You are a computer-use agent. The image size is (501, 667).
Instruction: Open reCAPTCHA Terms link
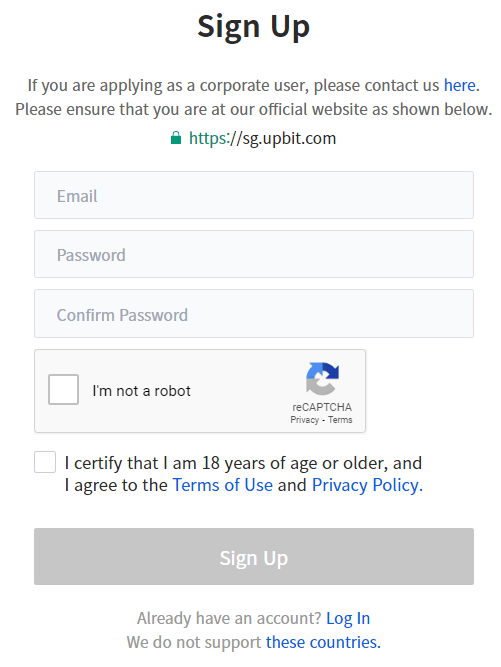(x=340, y=420)
